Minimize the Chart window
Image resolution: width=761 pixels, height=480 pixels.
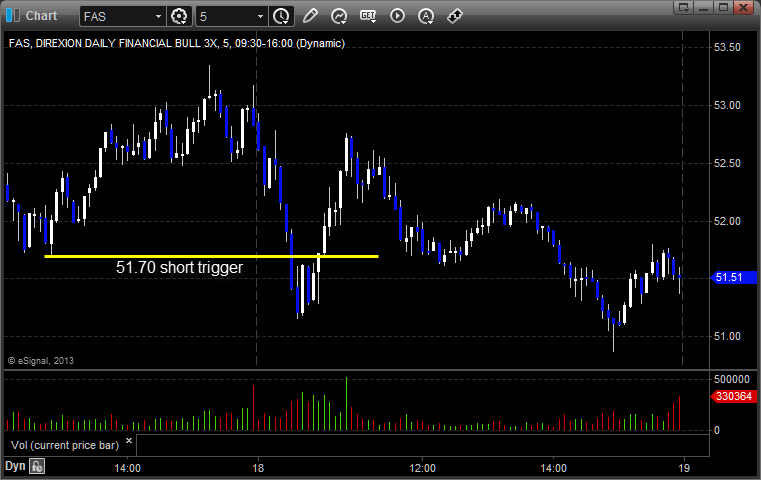tap(704, 7)
